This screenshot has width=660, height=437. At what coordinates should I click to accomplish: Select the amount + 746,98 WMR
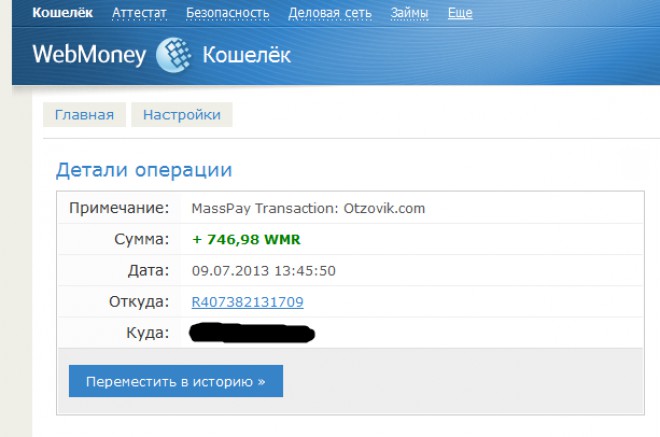coord(246,239)
